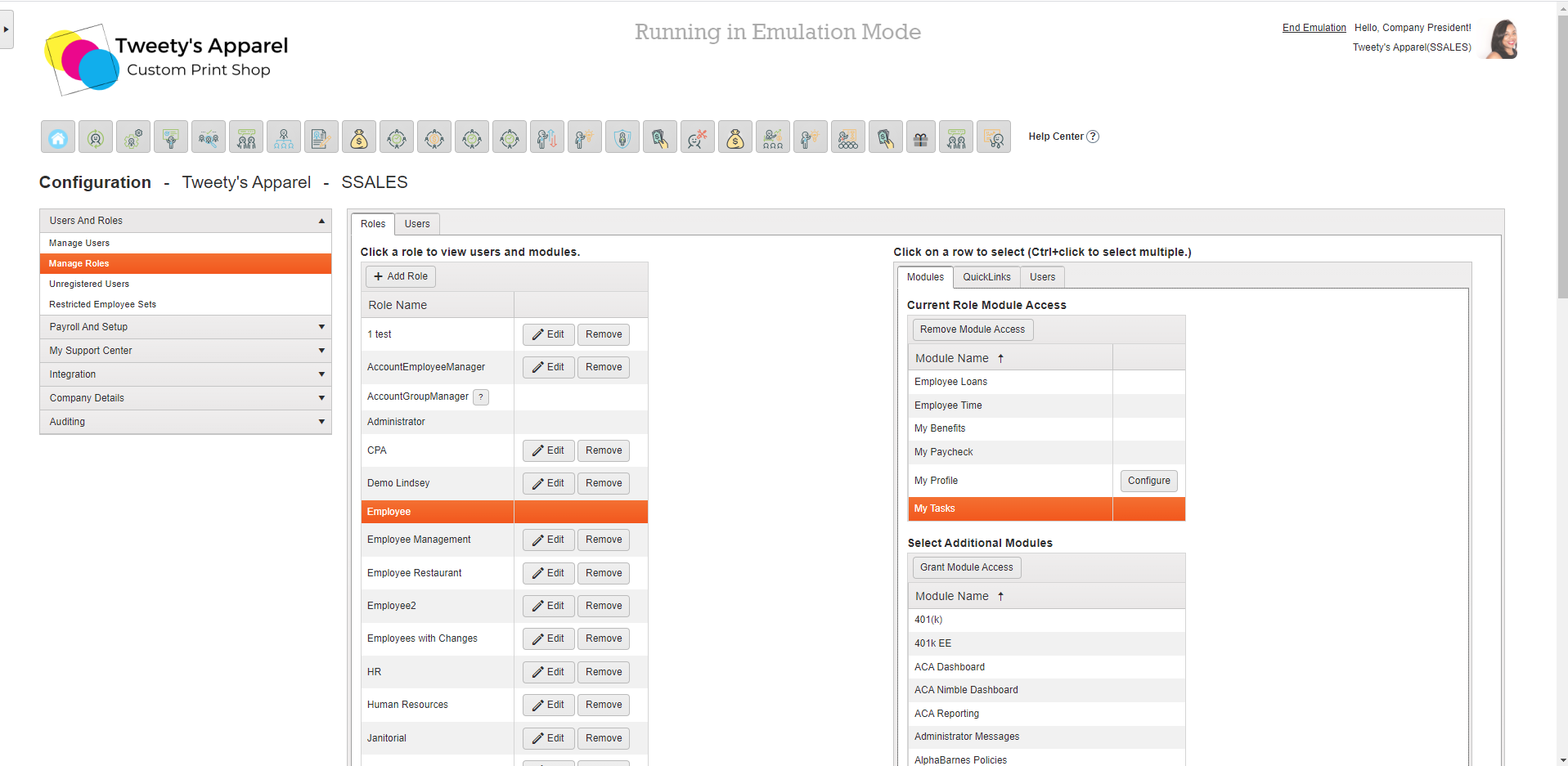Expand the Integration section
This screenshot has height=766, width=1568.
[186, 374]
